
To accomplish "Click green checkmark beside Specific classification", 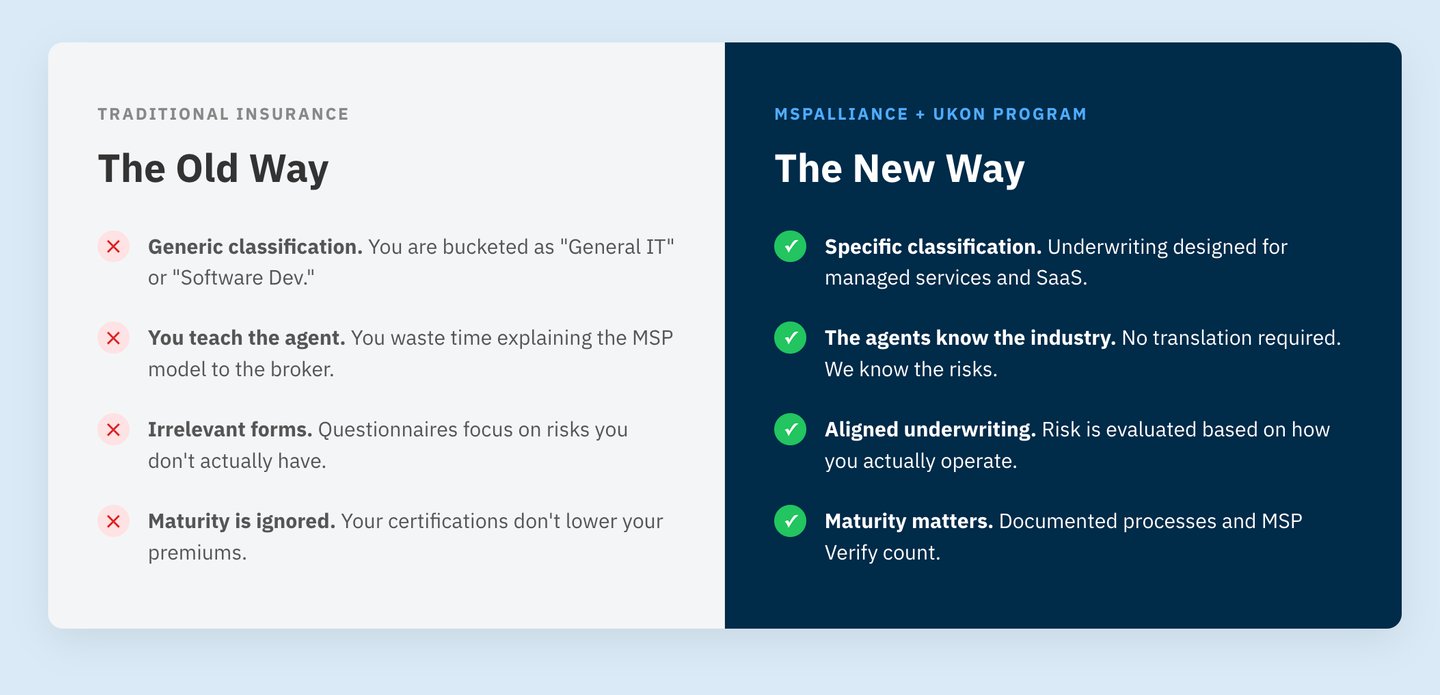I will [790, 246].
